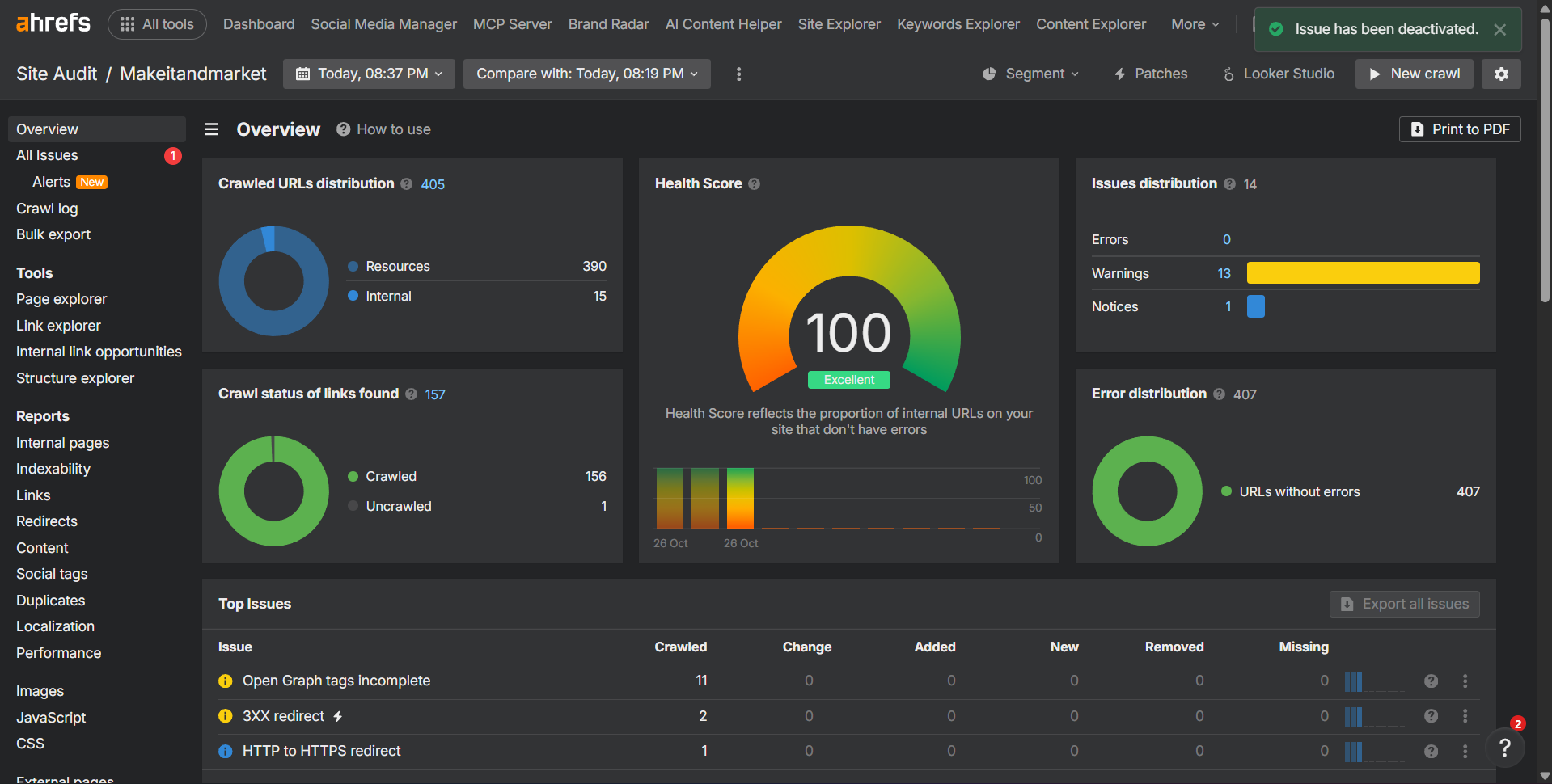Click the settings gear icon
Image resolution: width=1552 pixels, height=784 pixels.
[1501, 74]
